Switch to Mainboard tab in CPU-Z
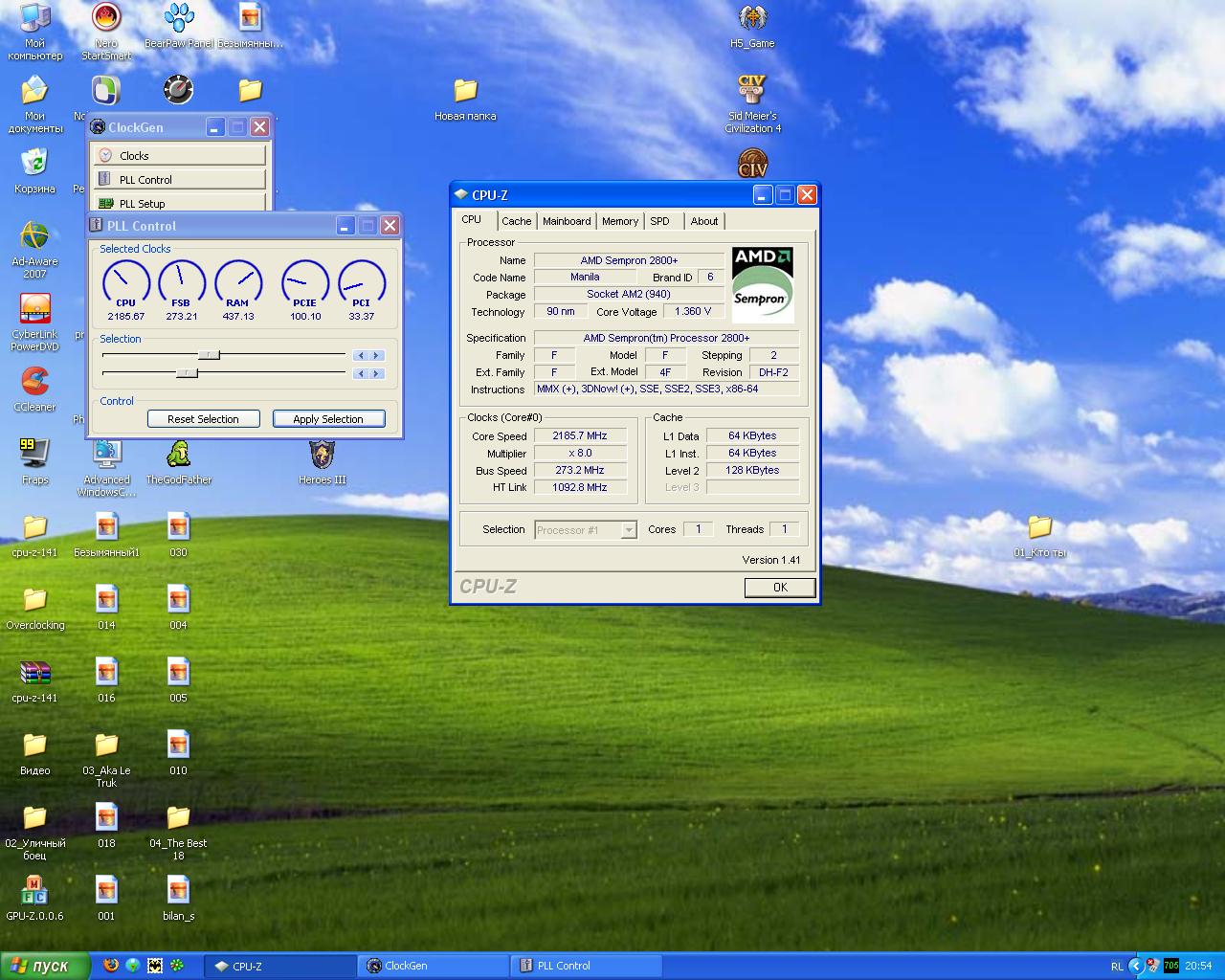The image size is (1225, 980). coord(567,221)
